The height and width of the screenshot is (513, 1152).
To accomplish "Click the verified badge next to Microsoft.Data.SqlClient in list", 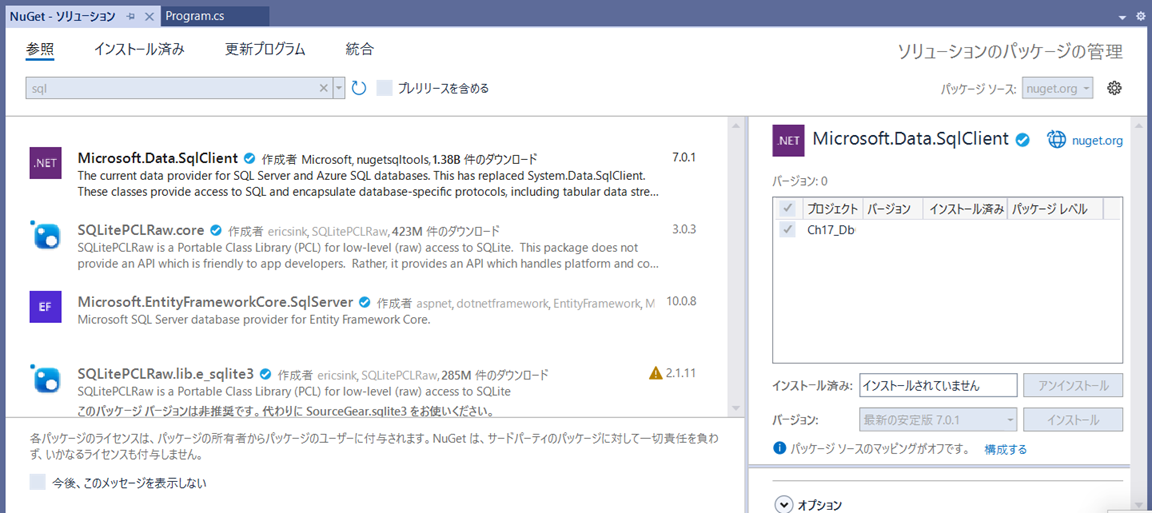I will point(250,158).
